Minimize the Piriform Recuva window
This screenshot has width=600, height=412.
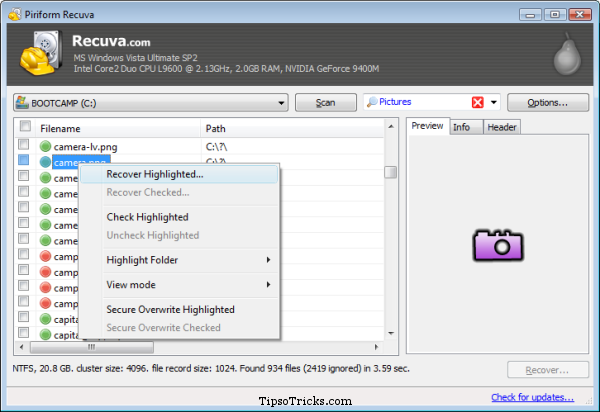coord(530,15)
